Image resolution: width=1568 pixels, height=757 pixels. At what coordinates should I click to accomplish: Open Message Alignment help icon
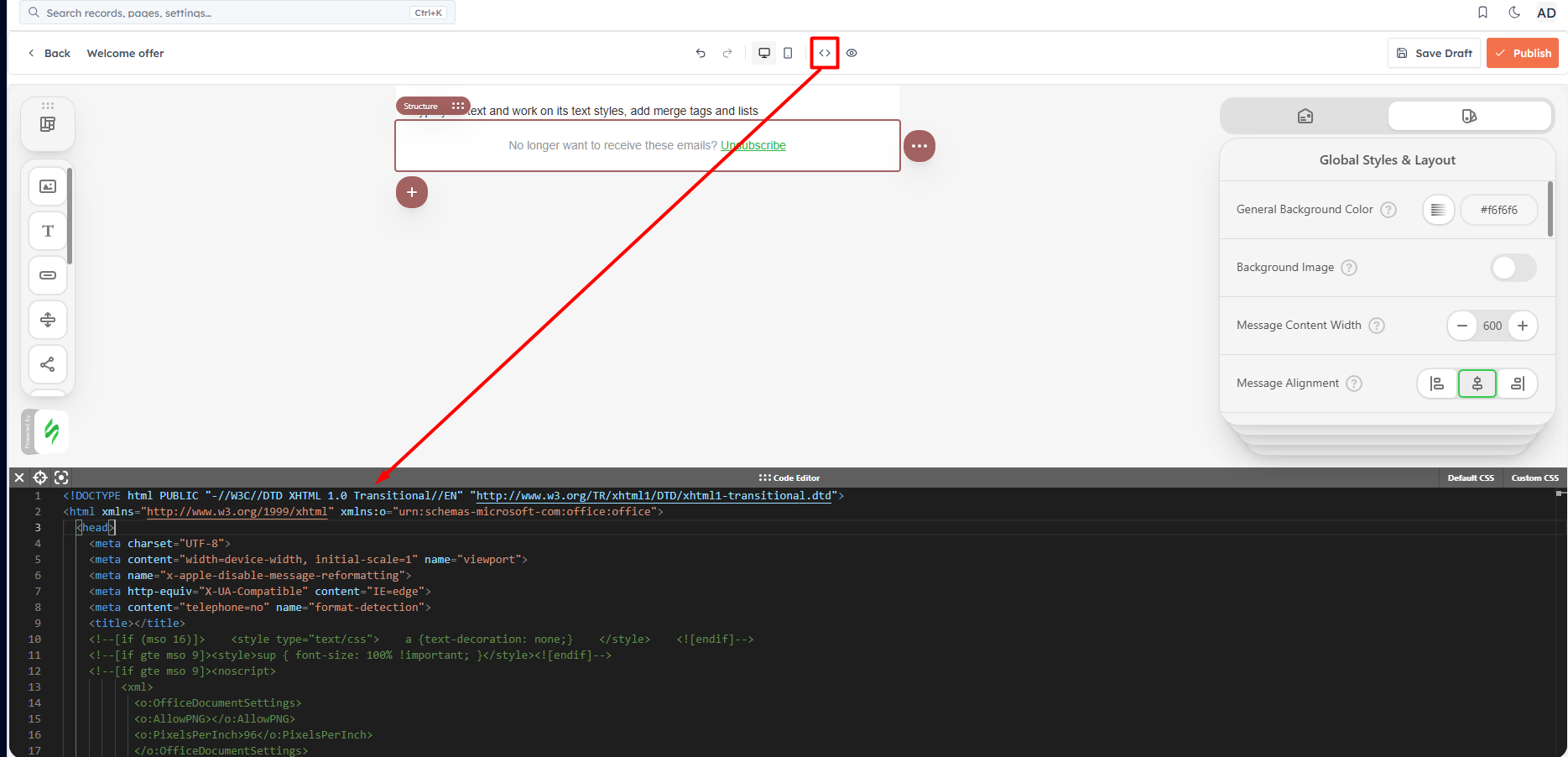pos(1354,384)
